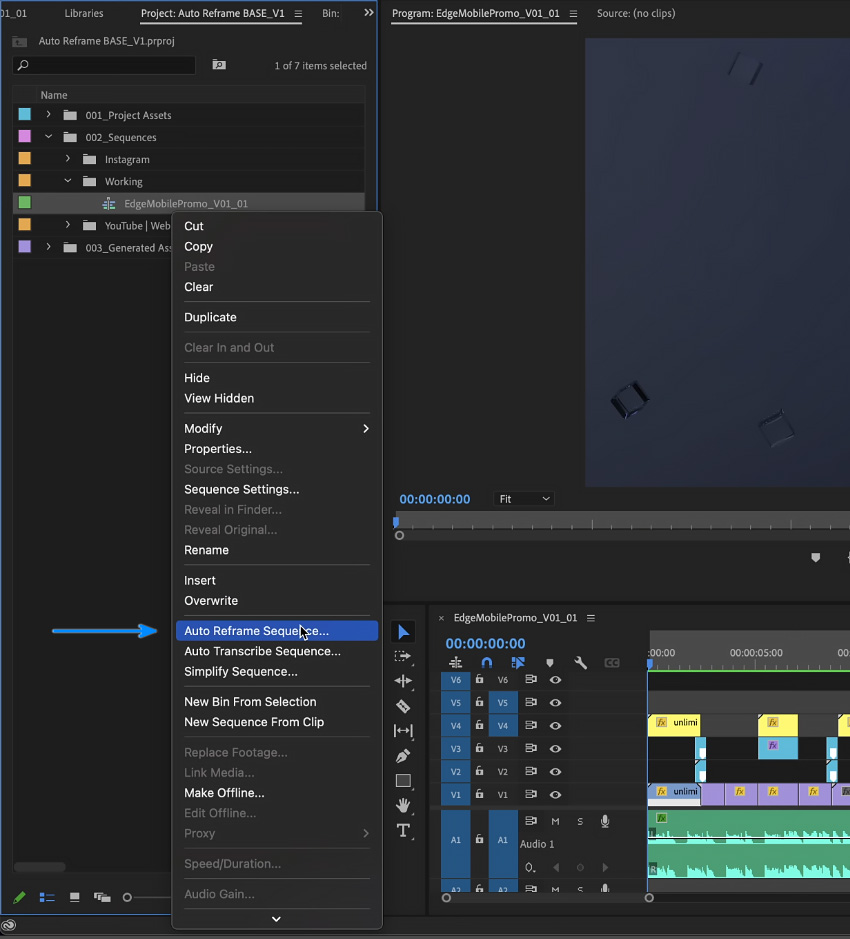
Task: Click Sequence Settings menu entry
Action: [241, 489]
